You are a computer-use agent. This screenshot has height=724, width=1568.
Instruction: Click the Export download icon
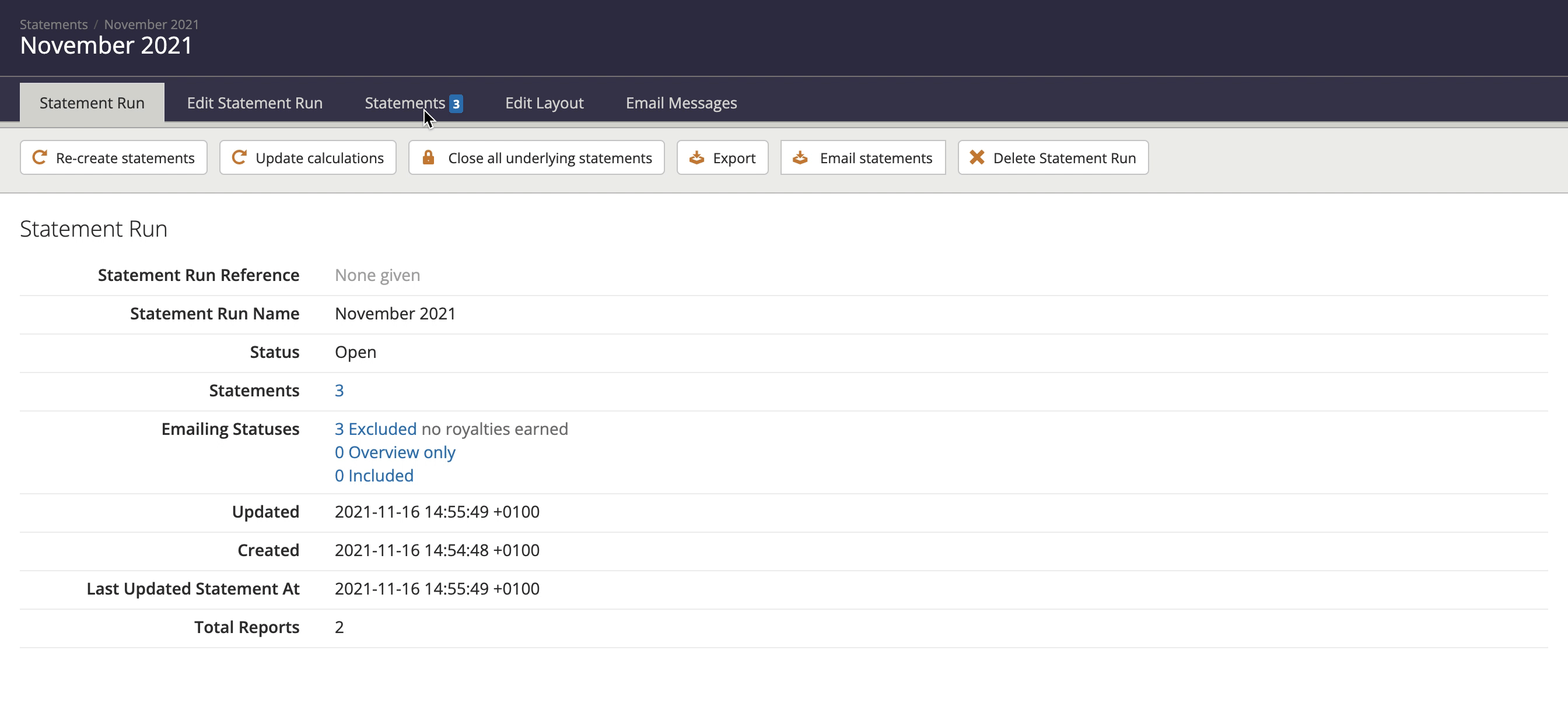(696, 158)
